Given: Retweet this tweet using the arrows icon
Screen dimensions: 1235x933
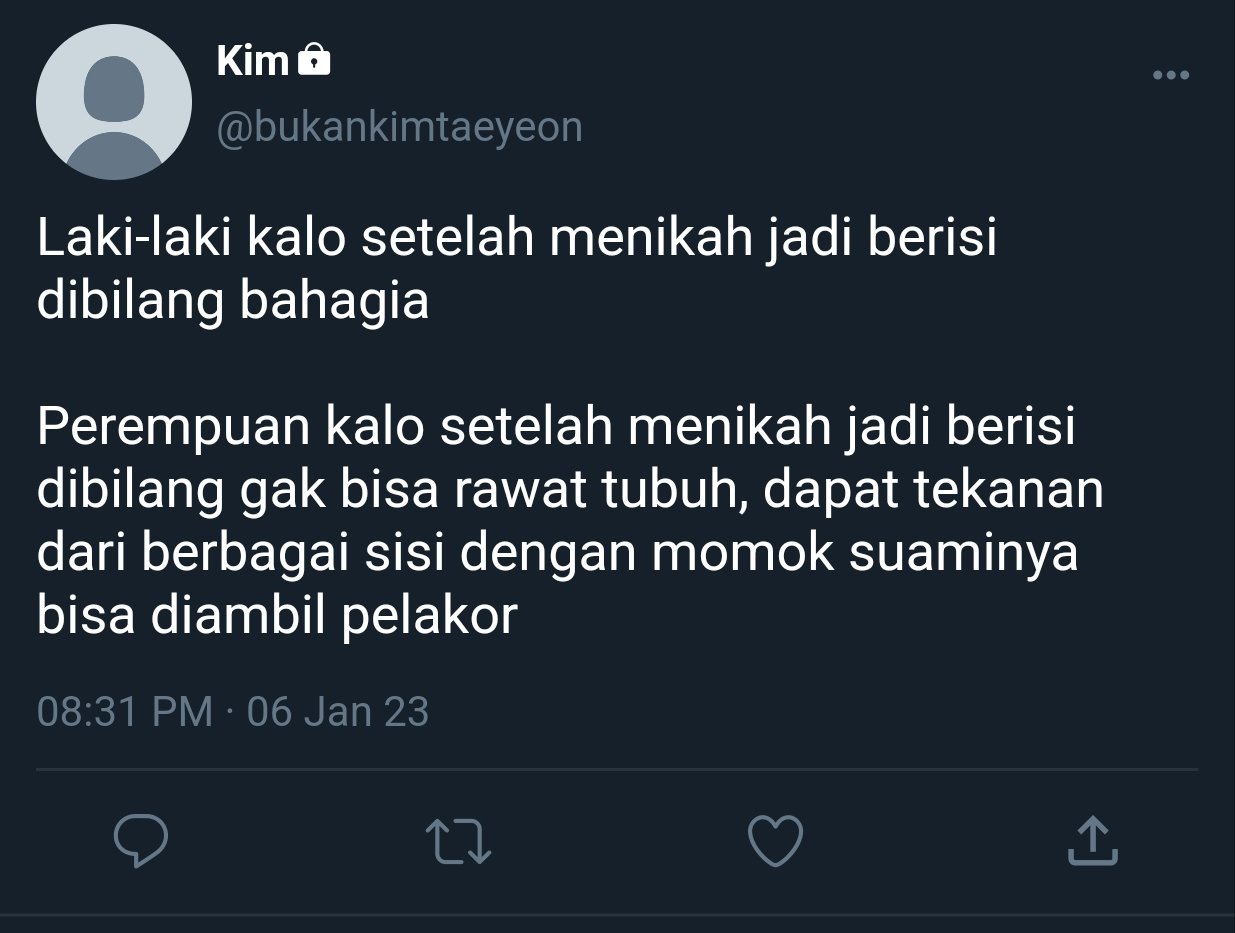Looking at the screenshot, I should pyautogui.click(x=458, y=841).
